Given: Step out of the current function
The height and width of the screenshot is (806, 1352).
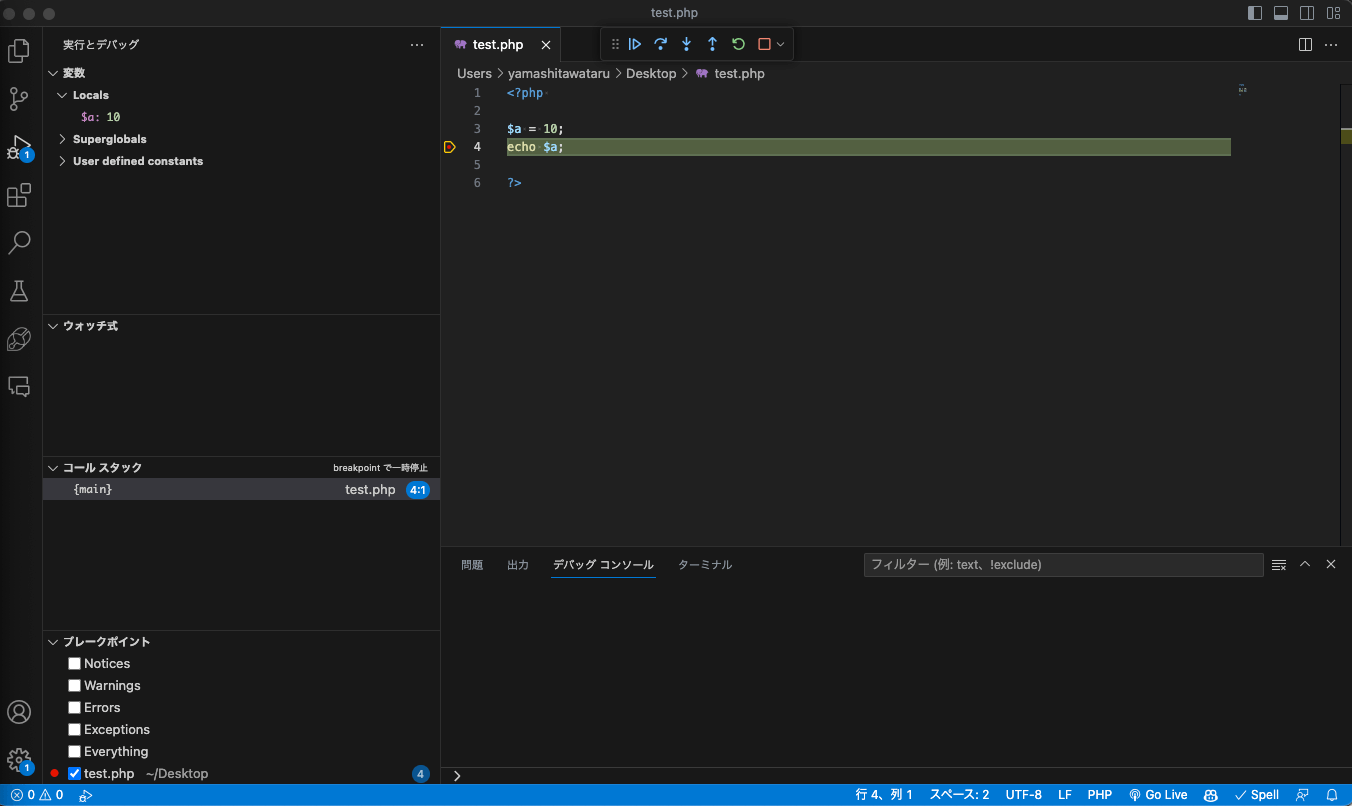Looking at the screenshot, I should 712,44.
